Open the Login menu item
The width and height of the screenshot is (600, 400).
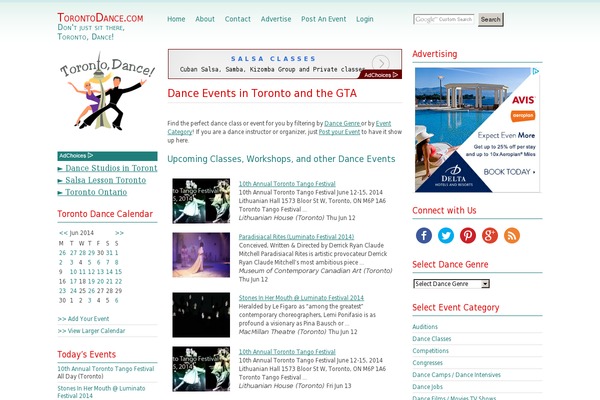pyautogui.click(x=365, y=19)
